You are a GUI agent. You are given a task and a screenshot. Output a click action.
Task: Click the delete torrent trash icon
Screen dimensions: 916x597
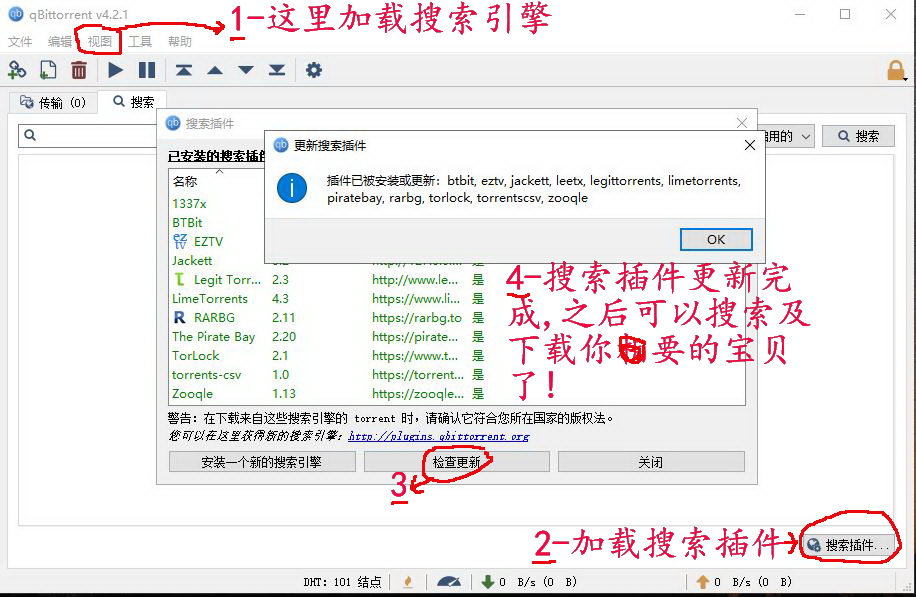tap(79, 70)
